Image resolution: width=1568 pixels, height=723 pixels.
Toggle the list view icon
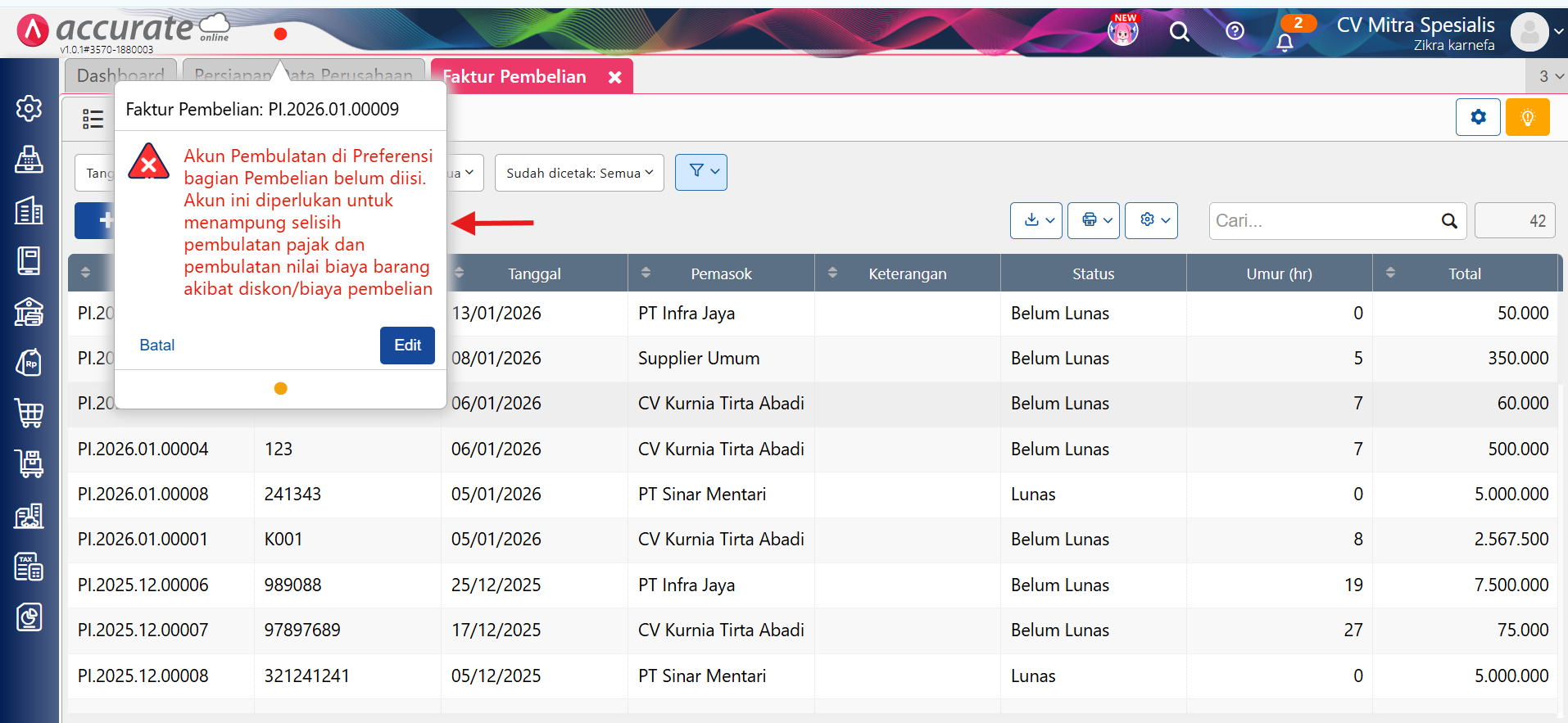[93, 119]
